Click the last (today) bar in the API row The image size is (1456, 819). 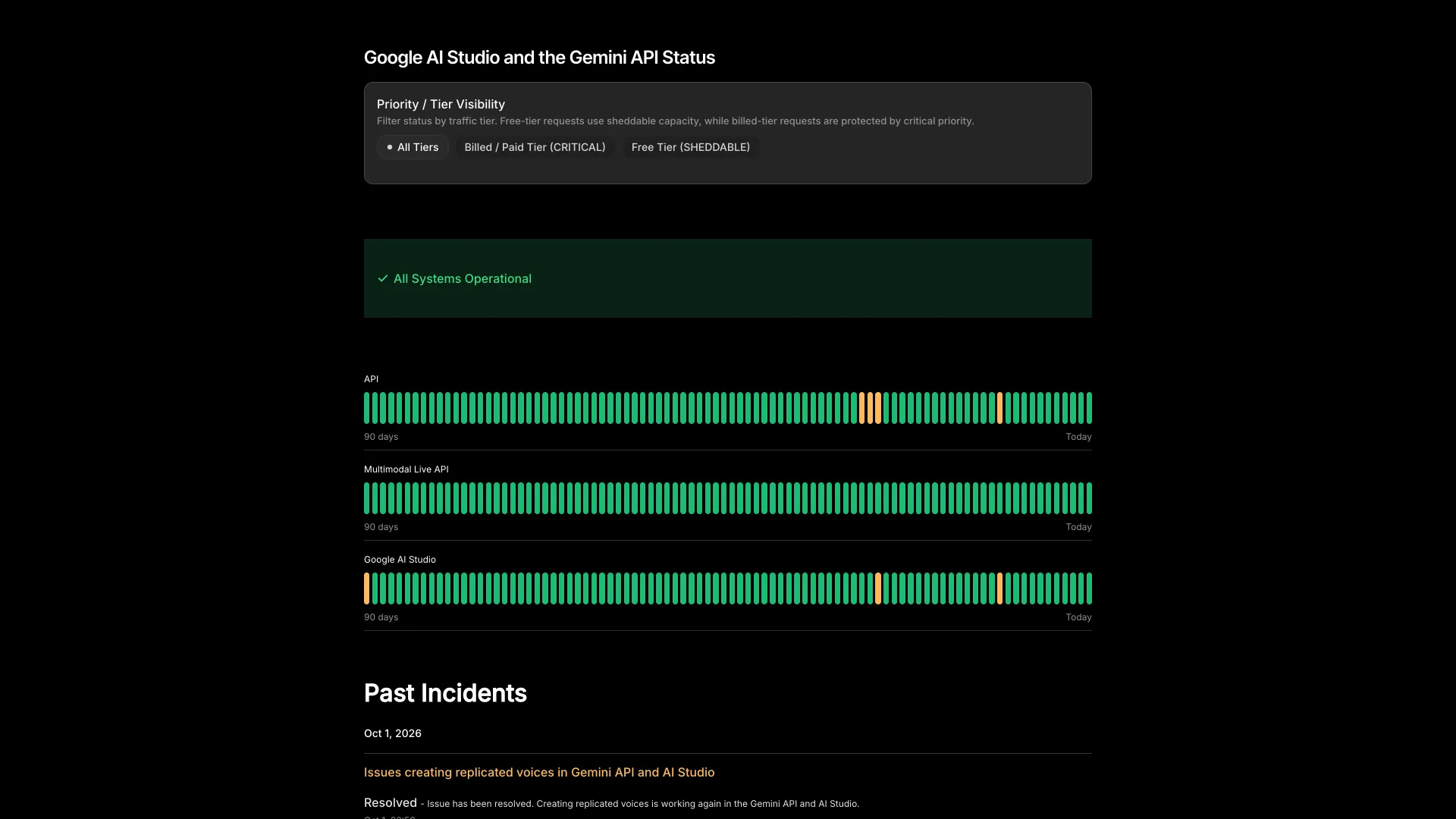1089,408
